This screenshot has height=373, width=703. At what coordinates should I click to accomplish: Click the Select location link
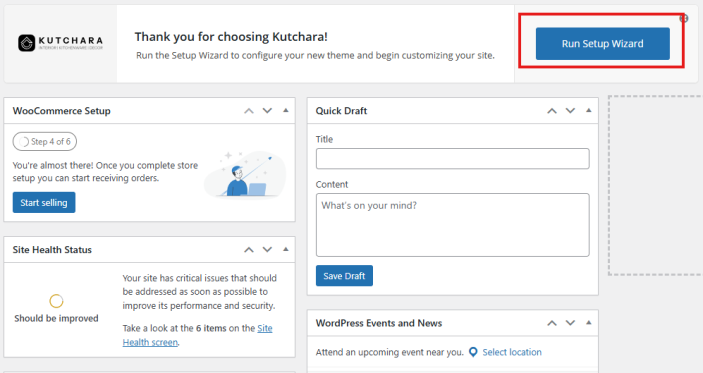pyautogui.click(x=512, y=352)
